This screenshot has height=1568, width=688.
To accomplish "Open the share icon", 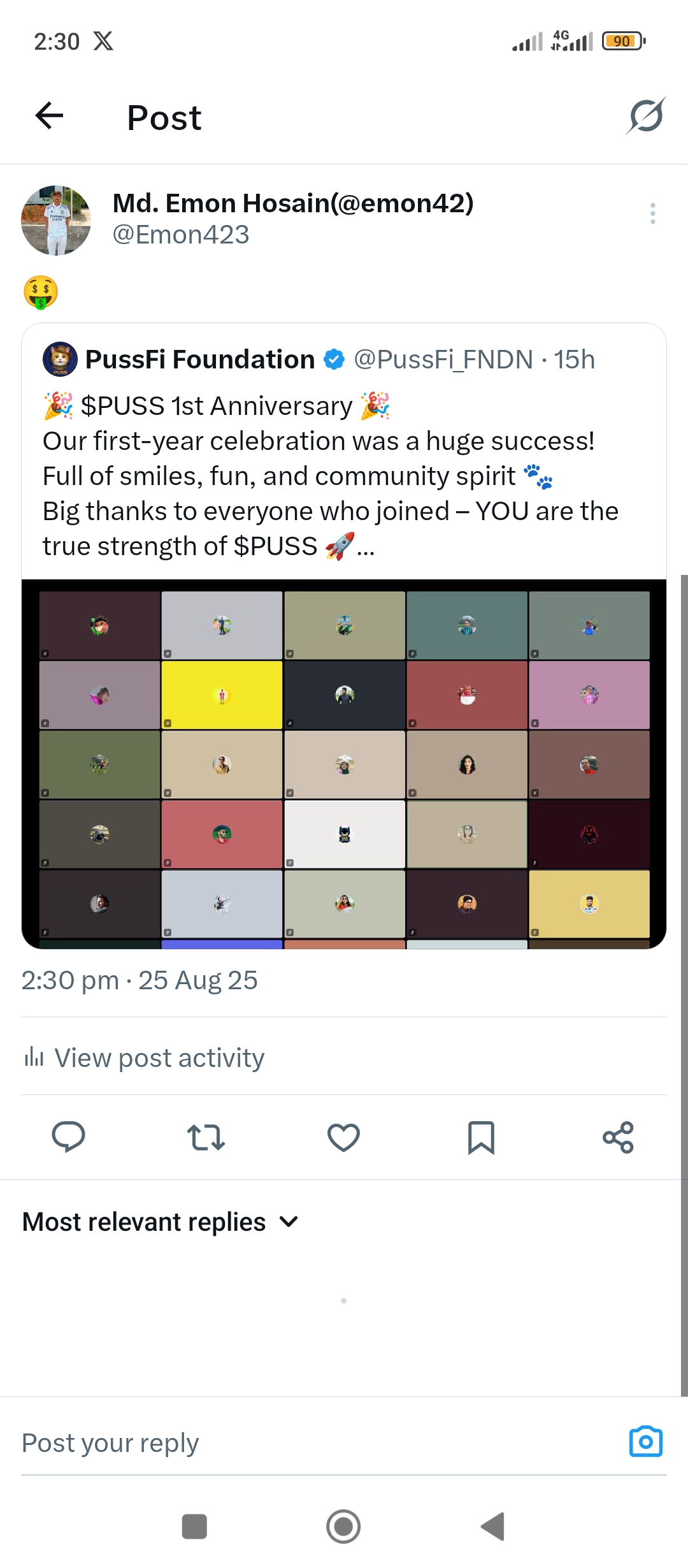I will point(619,1137).
